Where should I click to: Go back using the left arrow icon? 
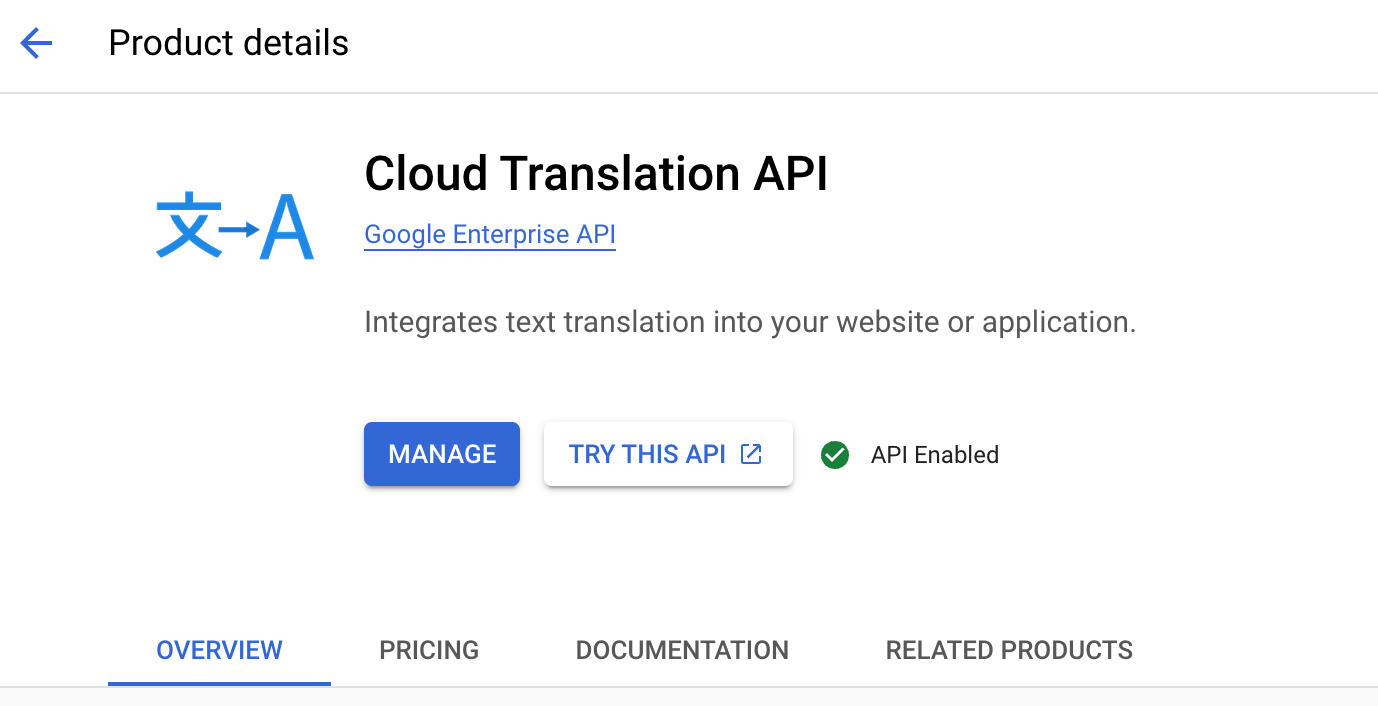[x=36, y=43]
